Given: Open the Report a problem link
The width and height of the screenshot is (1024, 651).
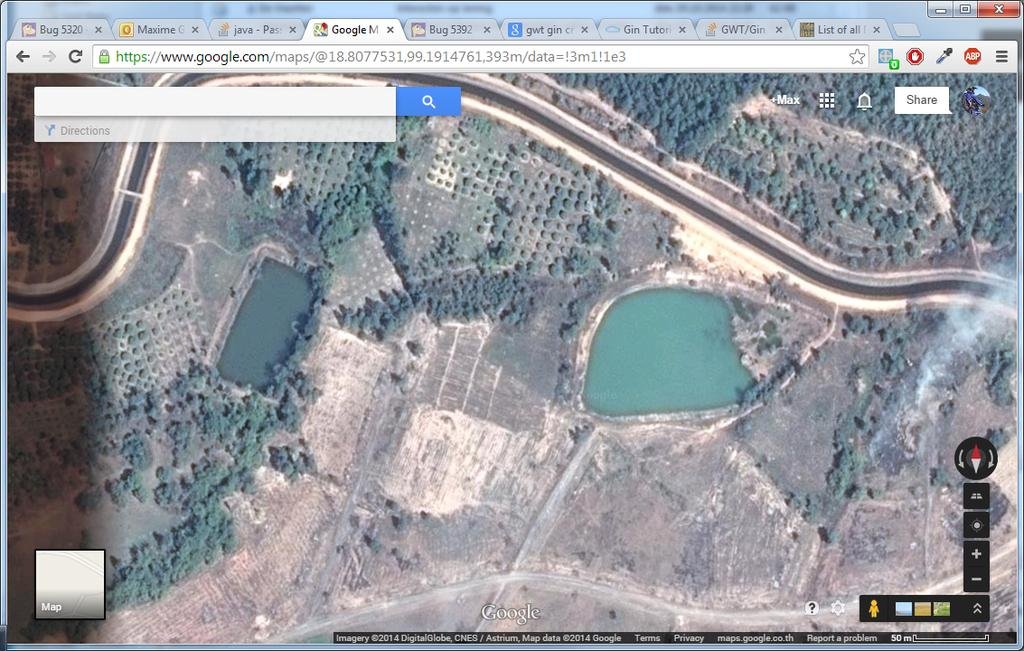Looking at the screenshot, I should [x=841, y=638].
